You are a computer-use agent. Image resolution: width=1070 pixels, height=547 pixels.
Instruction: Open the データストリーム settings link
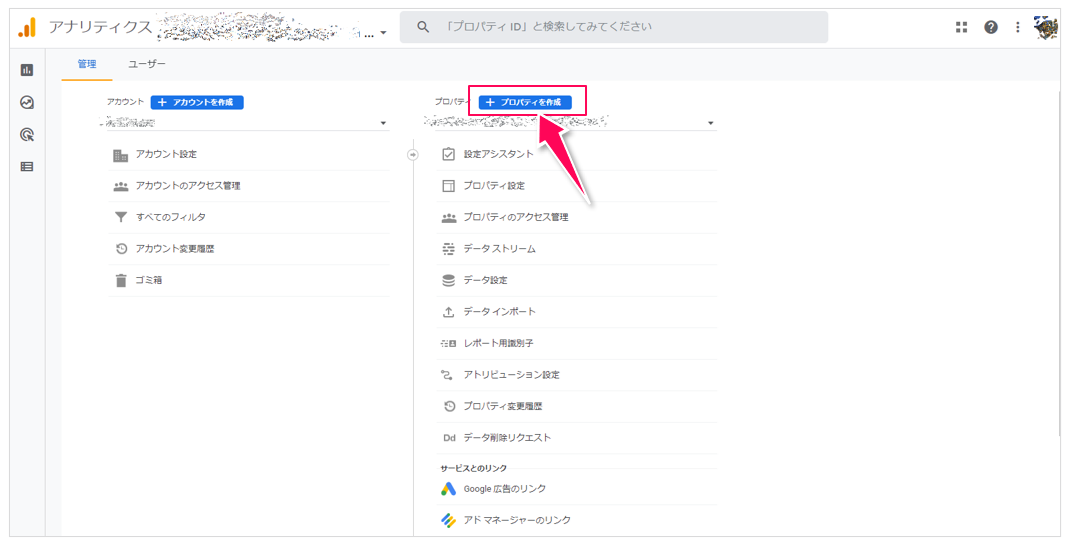pos(499,248)
